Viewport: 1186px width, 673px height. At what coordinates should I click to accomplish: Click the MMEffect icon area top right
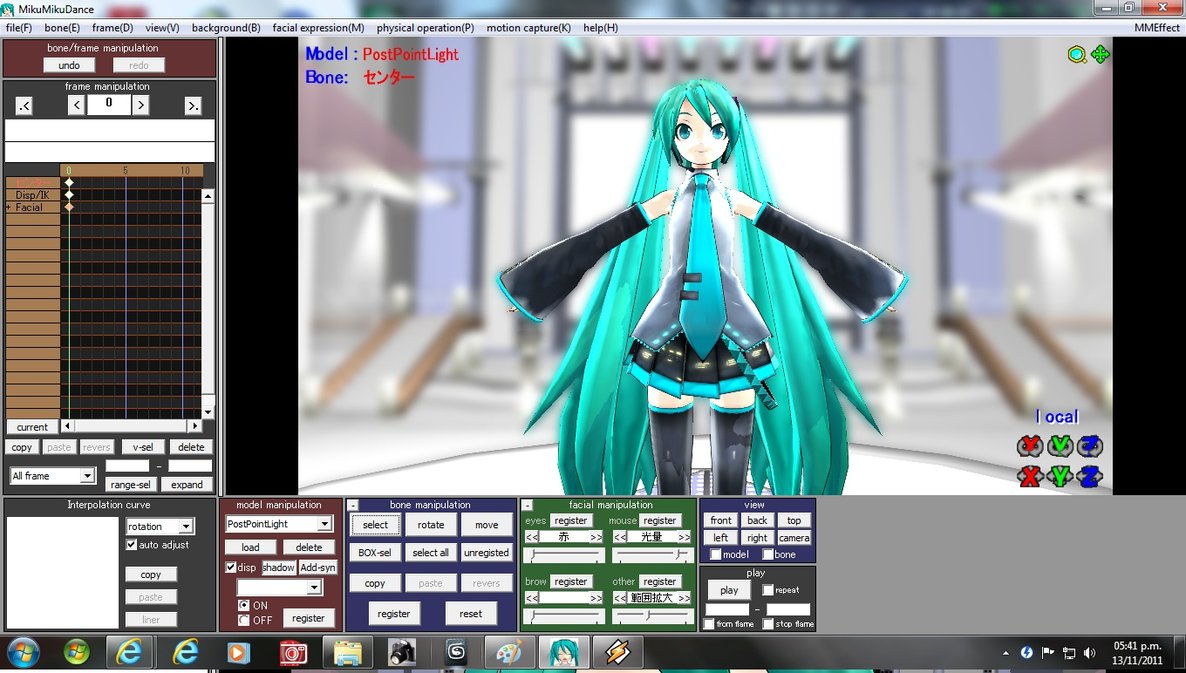click(1160, 27)
